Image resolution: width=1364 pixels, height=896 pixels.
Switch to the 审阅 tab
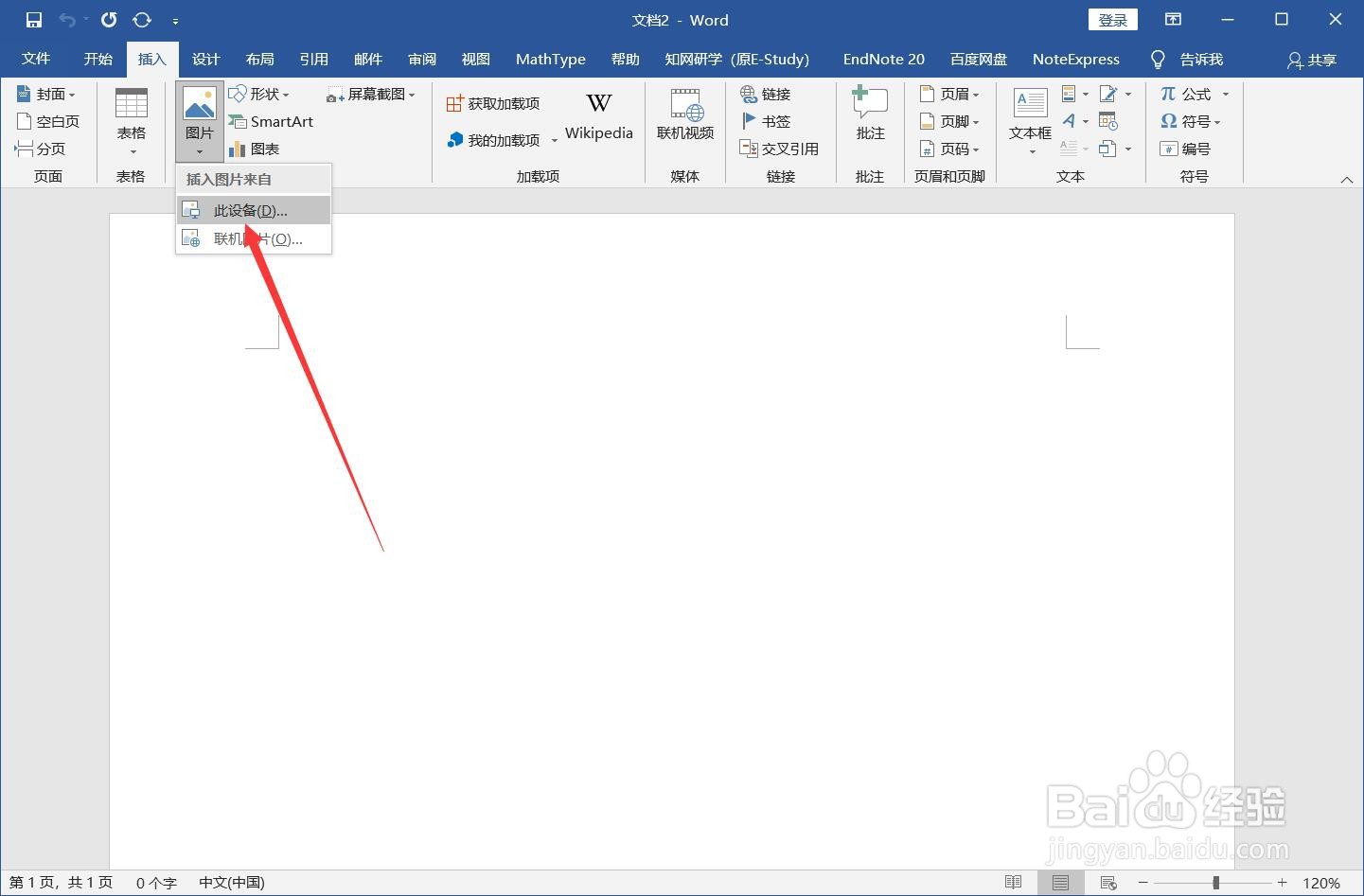(421, 59)
